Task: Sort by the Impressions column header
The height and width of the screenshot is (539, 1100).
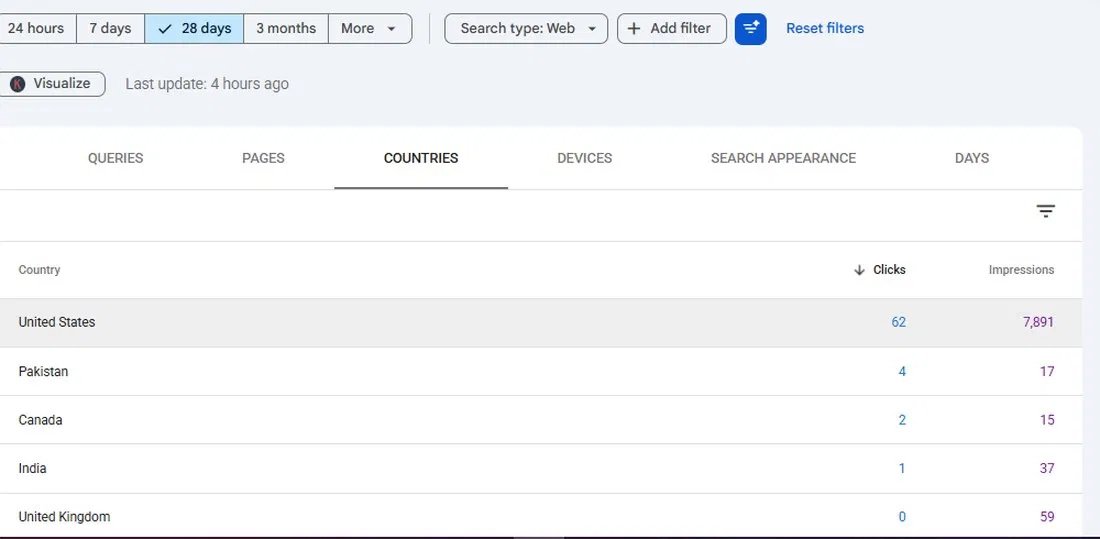Action: [x=1021, y=270]
